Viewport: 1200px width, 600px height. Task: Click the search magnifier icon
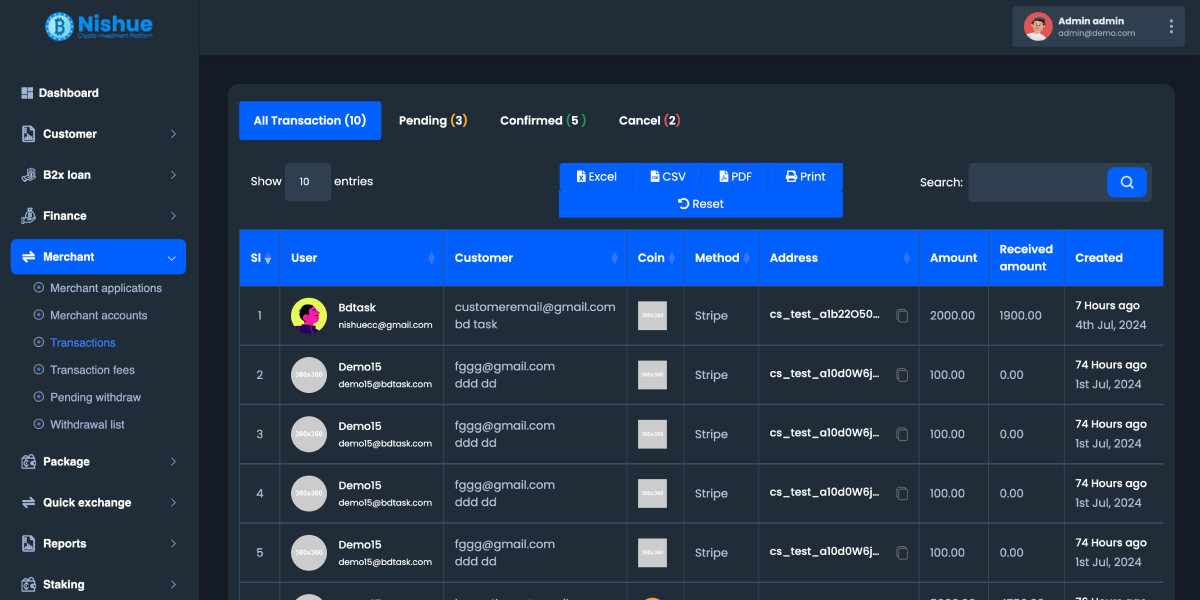1127,182
